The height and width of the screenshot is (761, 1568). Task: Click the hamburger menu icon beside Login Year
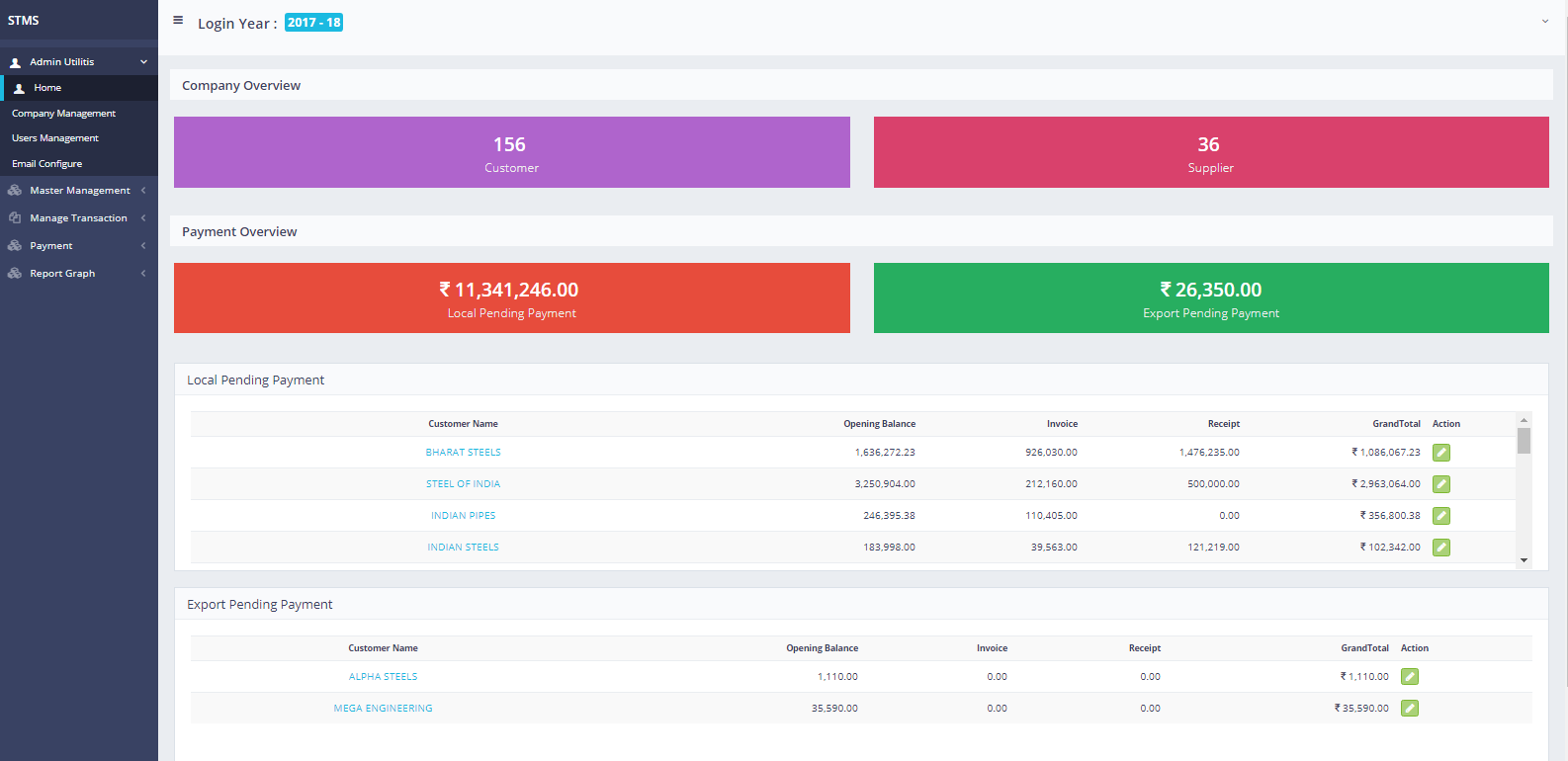pyautogui.click(x=178, y=20)
